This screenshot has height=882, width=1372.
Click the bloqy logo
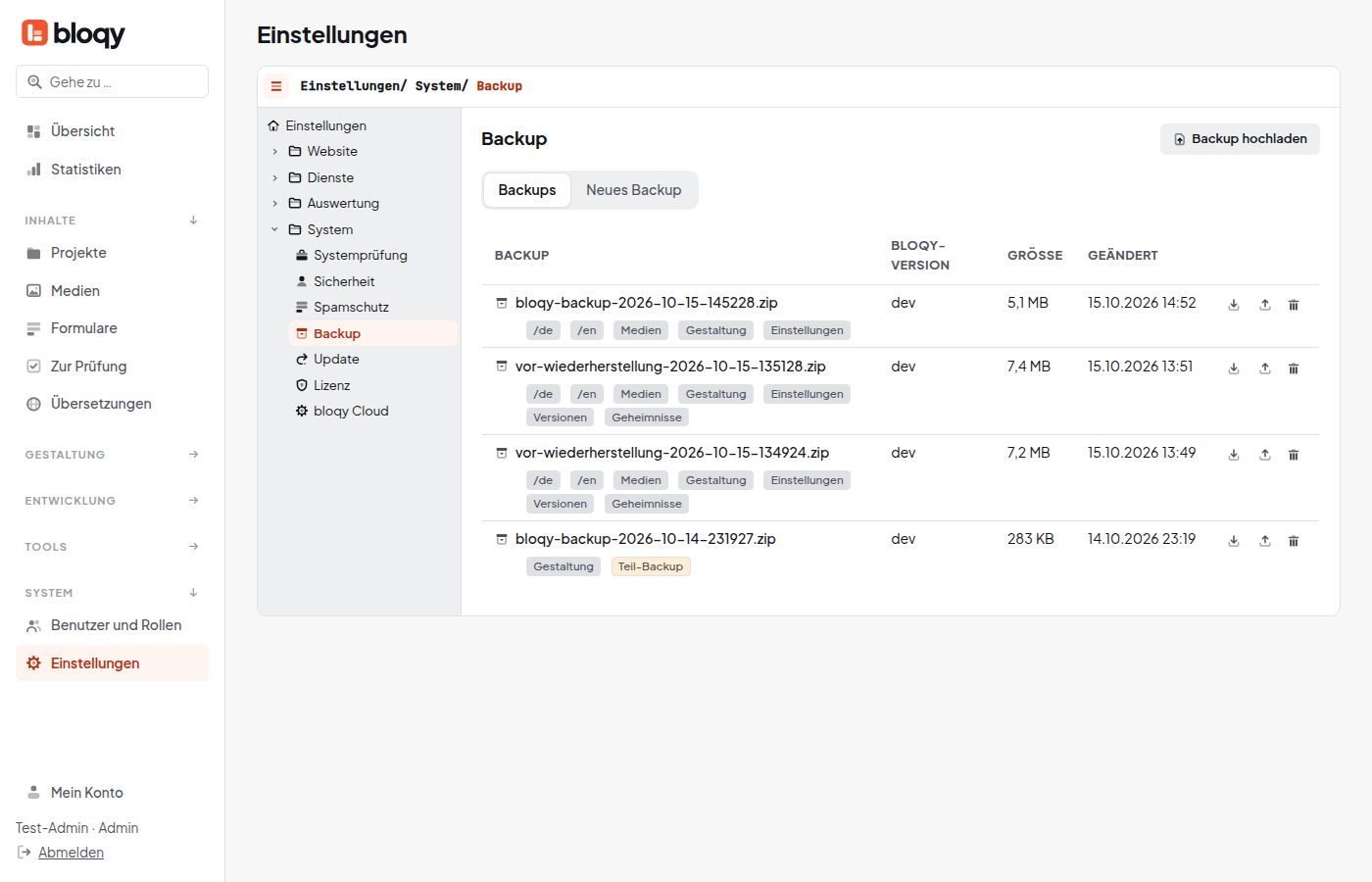tap(73, 34)
